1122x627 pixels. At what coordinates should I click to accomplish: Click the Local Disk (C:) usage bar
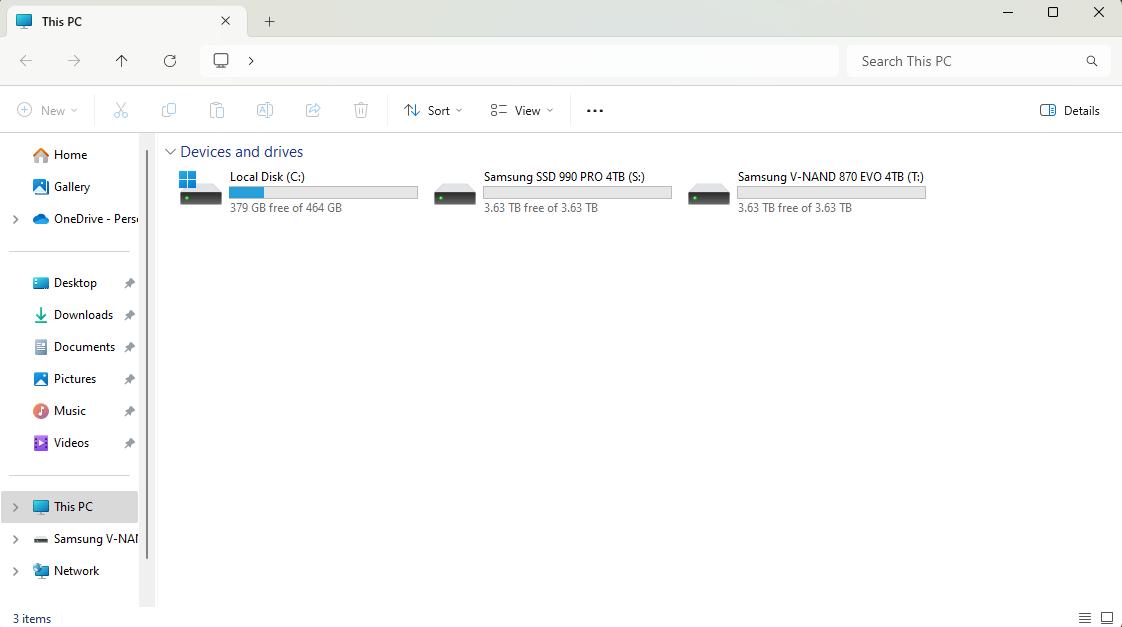[x=323, y=193]
